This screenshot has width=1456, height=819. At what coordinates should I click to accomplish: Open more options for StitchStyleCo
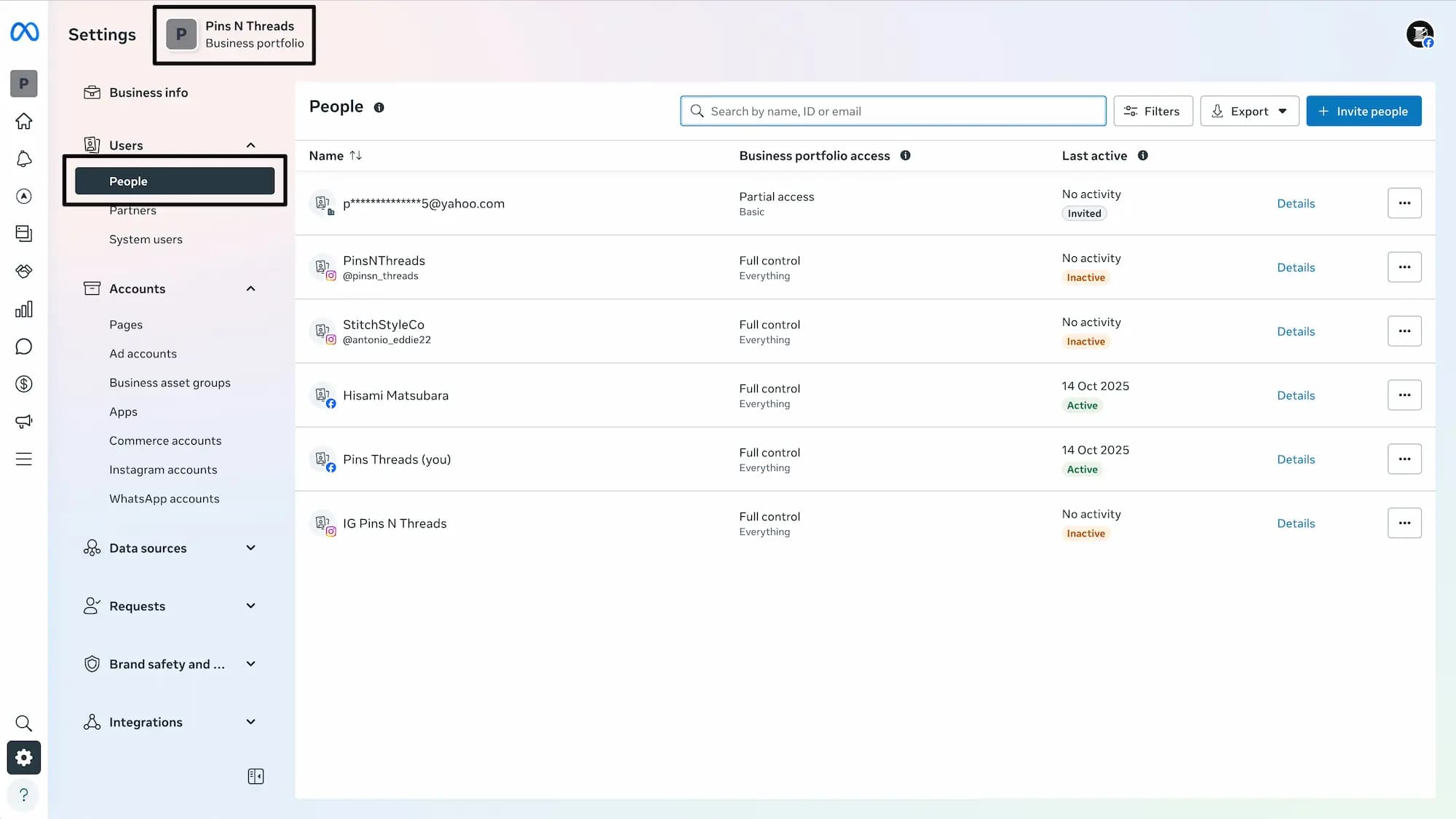1404,331
